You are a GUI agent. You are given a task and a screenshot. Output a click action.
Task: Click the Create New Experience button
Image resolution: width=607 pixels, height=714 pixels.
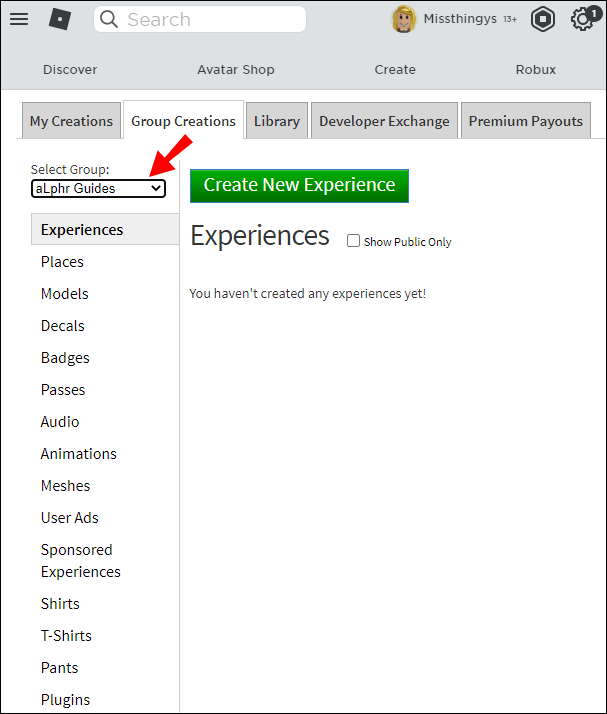tap(299, 186)
